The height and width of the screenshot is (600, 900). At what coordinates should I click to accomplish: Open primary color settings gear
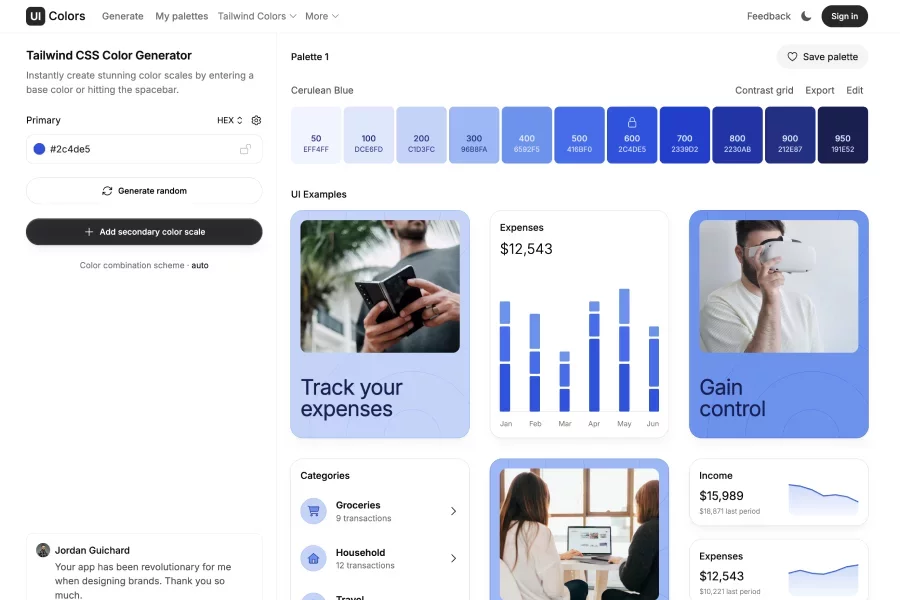[256, 120]
